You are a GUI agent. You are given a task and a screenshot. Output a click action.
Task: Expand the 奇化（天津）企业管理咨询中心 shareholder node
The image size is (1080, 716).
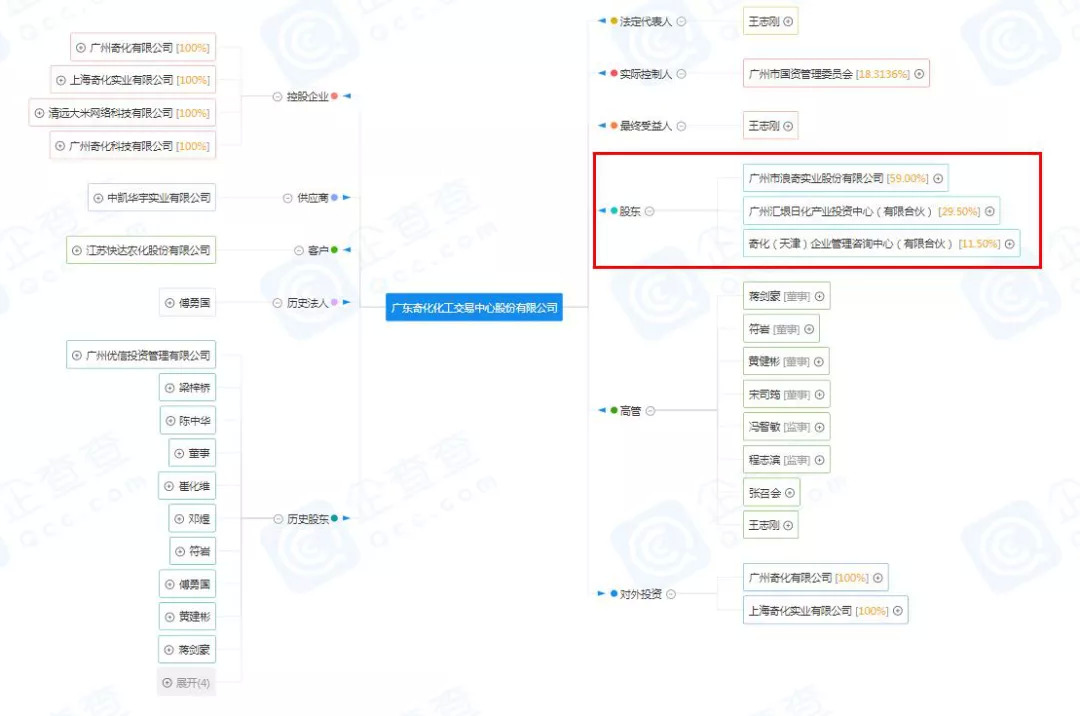coord(1009,244)
